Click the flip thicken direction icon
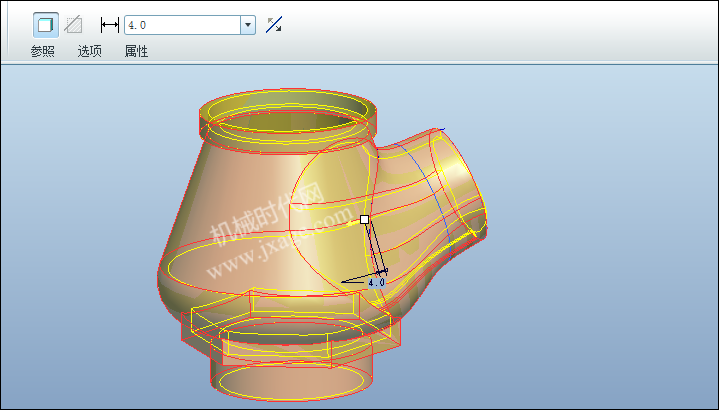This screenshot has height=410, width=719. tap(274, 25)
